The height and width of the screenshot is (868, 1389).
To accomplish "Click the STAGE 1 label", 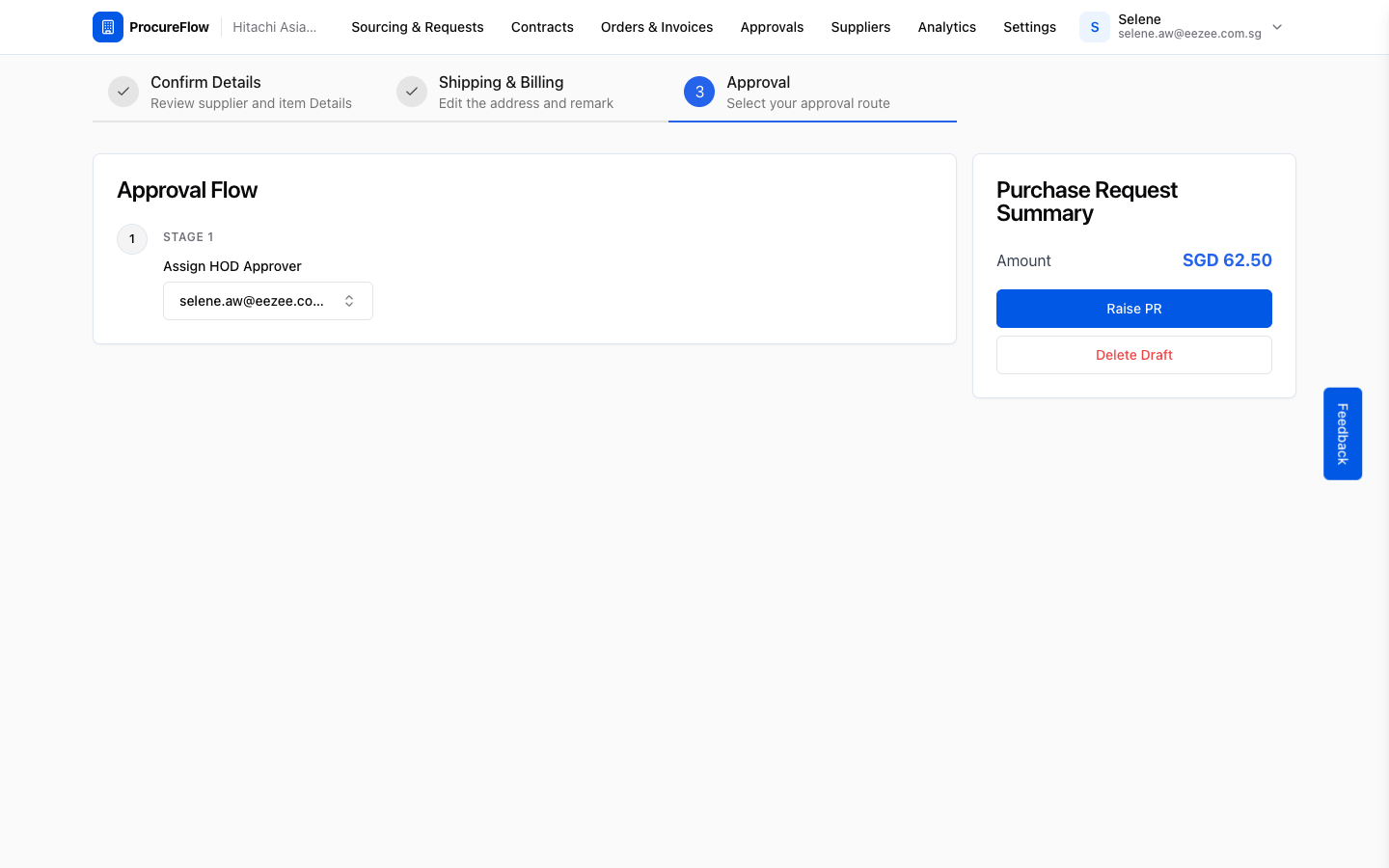I will point(188,237).
